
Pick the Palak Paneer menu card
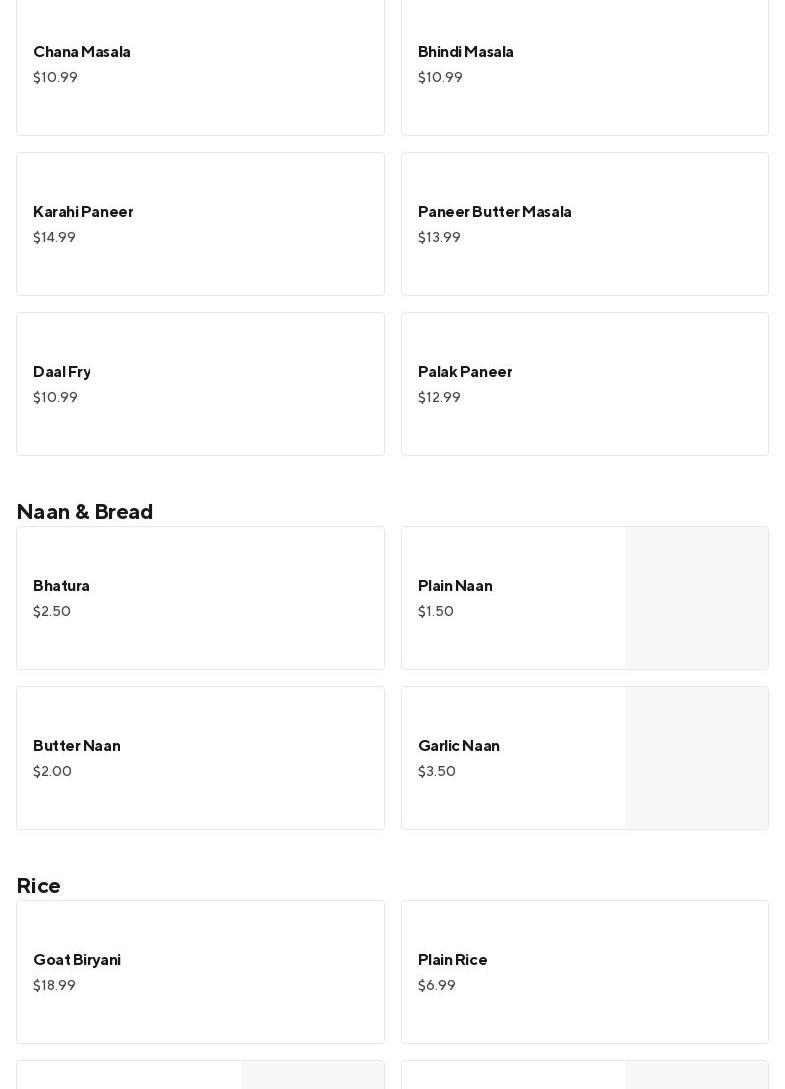coord(584,384)
